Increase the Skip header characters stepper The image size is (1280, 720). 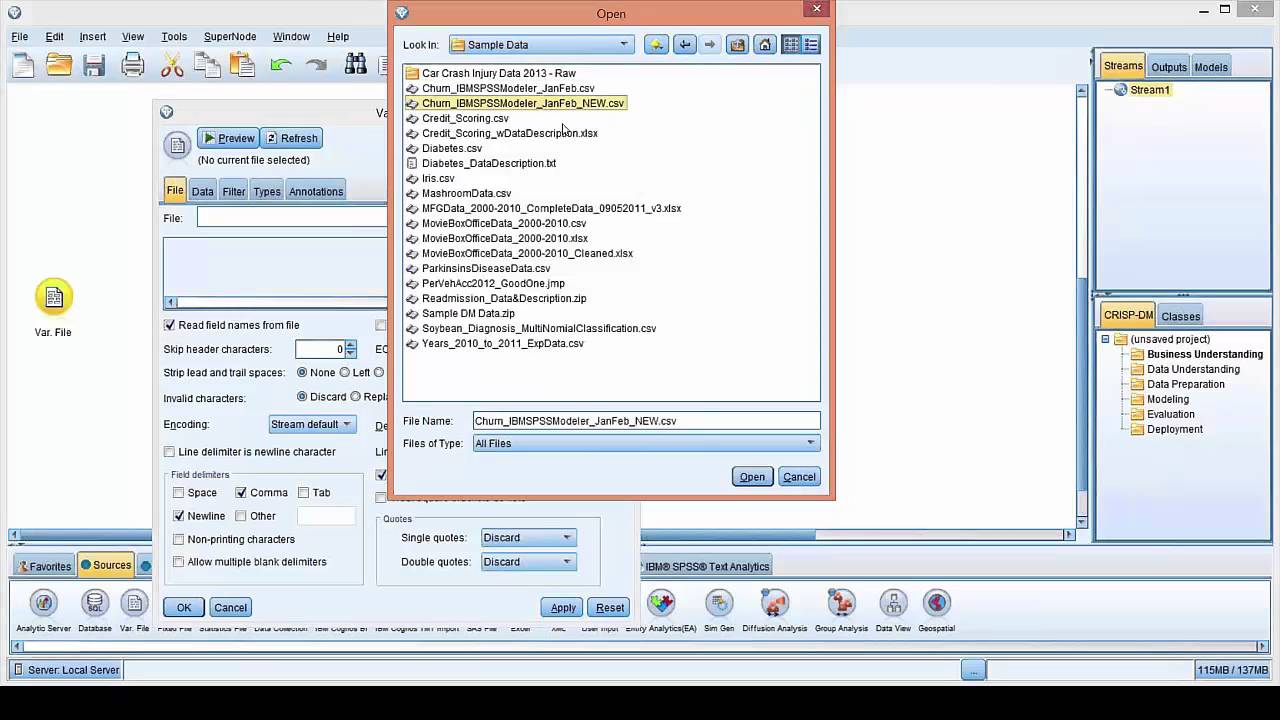click(350, 345)
